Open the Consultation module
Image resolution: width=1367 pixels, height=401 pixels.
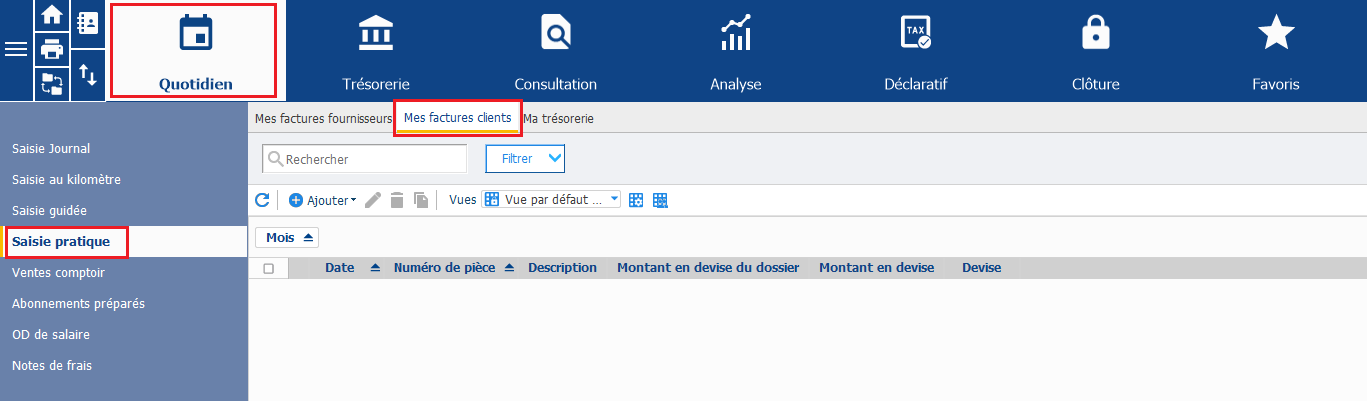[x=555, y=50]
